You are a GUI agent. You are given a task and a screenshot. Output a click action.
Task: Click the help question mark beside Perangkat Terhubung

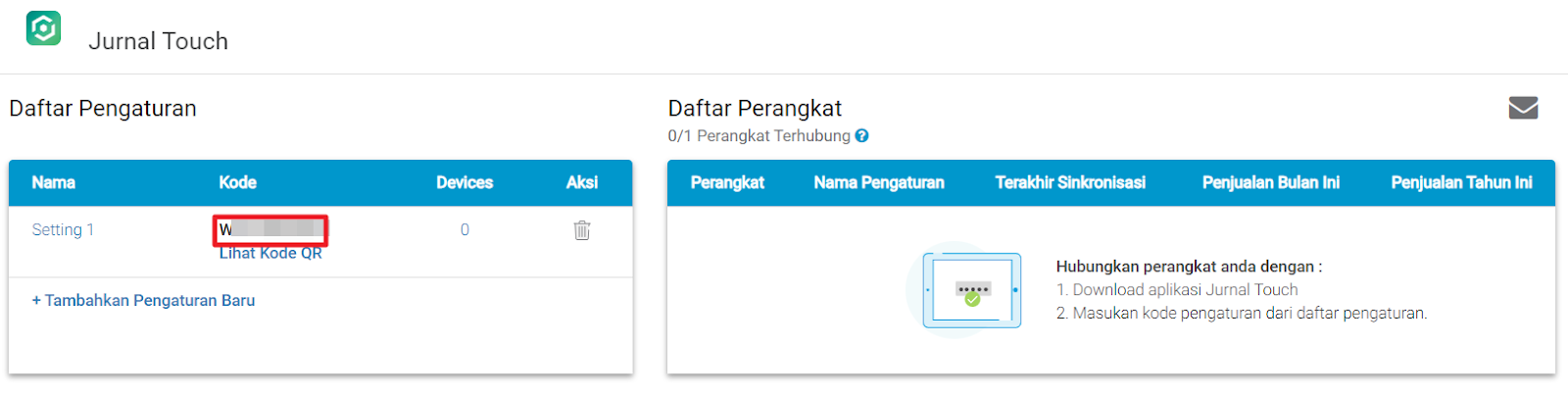click(x=861, y=136)
